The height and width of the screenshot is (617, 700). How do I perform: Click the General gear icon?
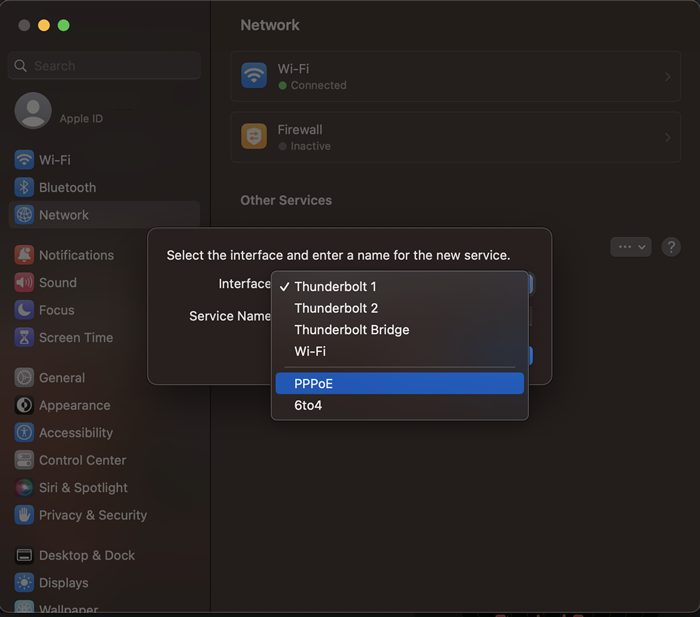point(24,378)
